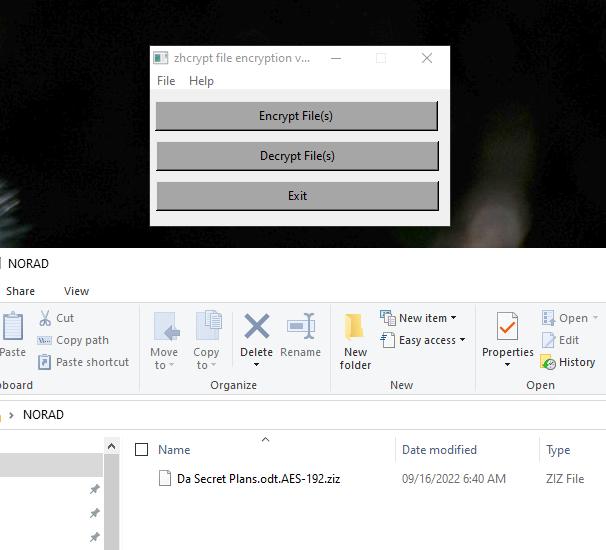The image size is (606, 550).
Task: Click the Move to icon
Action: [167, 327]
